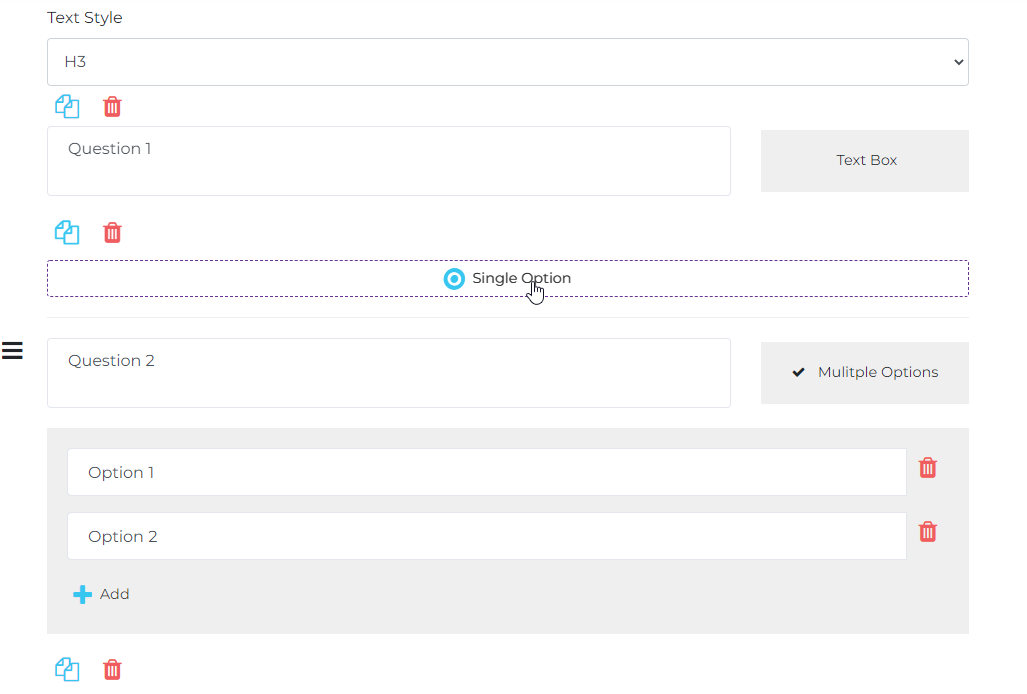The height and width of the screenshot is (694, 1027).
Task: Click the checkmark beside Mulitple Options
Action: (798, 371)
